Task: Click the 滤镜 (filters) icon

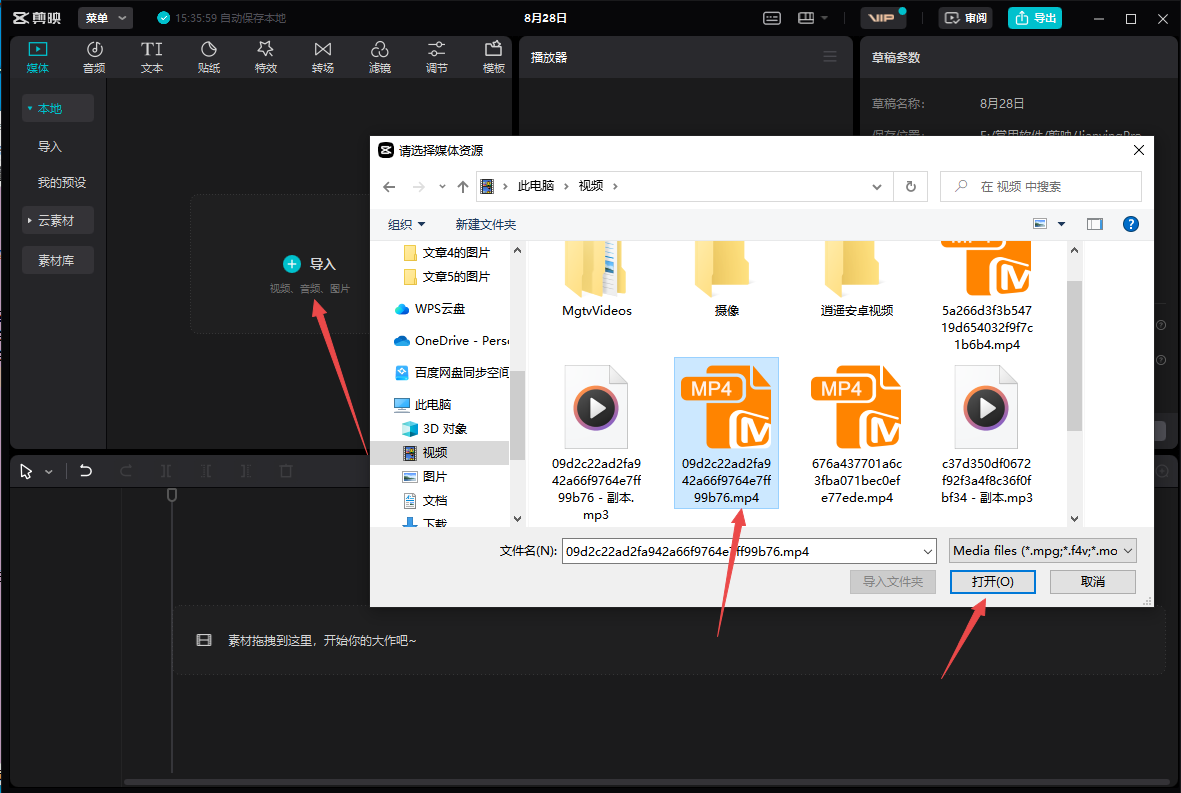Action: coord(379,56)
